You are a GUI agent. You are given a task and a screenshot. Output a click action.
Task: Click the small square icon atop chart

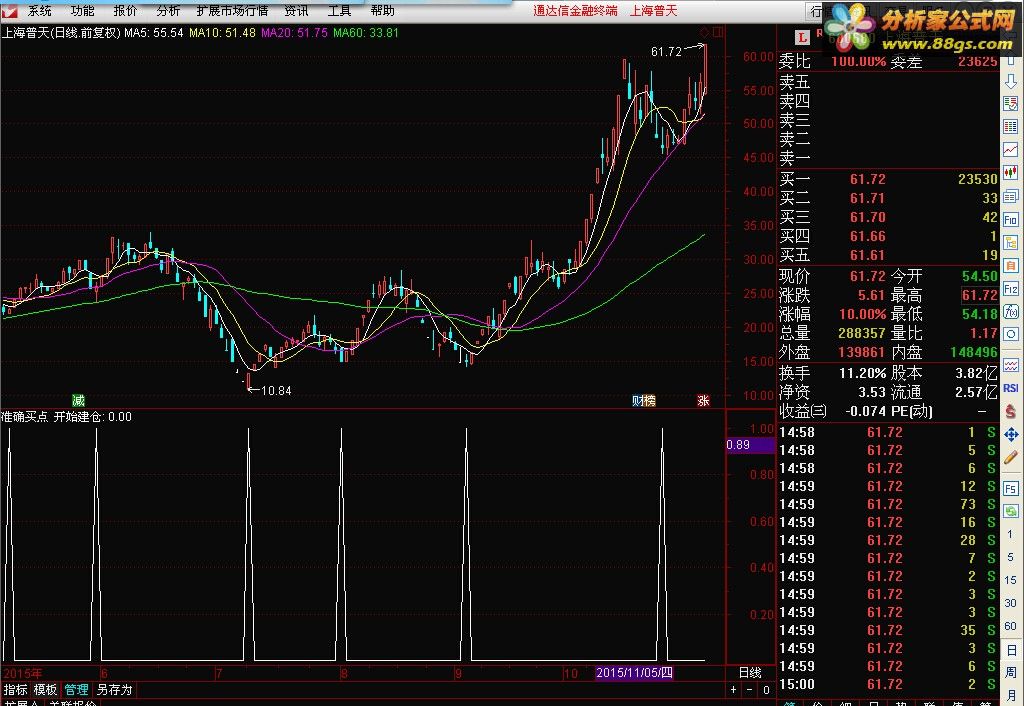tap(718, 32)
